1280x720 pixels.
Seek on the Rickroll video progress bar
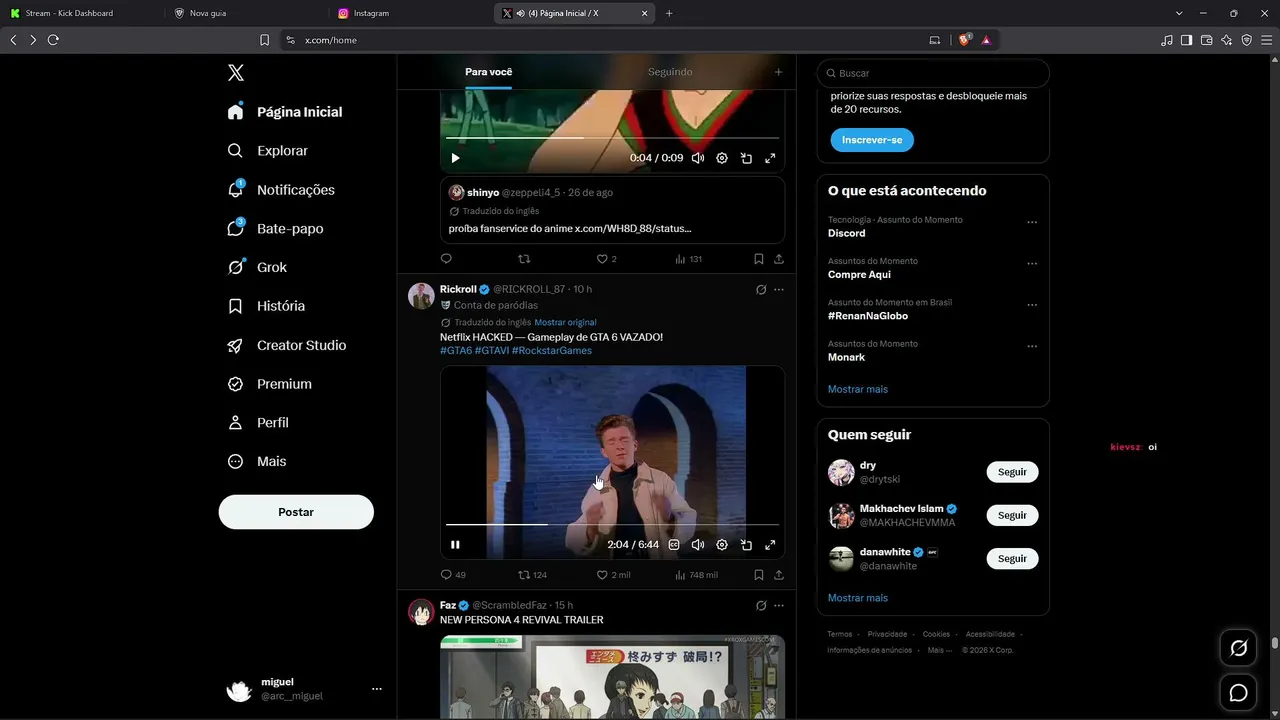[612, 524]
